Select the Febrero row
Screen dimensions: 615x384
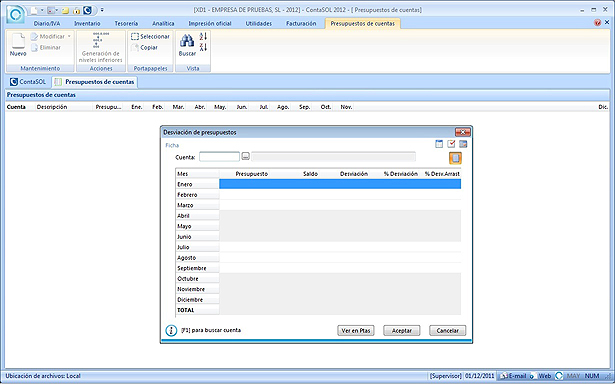(x=318, y=195)
